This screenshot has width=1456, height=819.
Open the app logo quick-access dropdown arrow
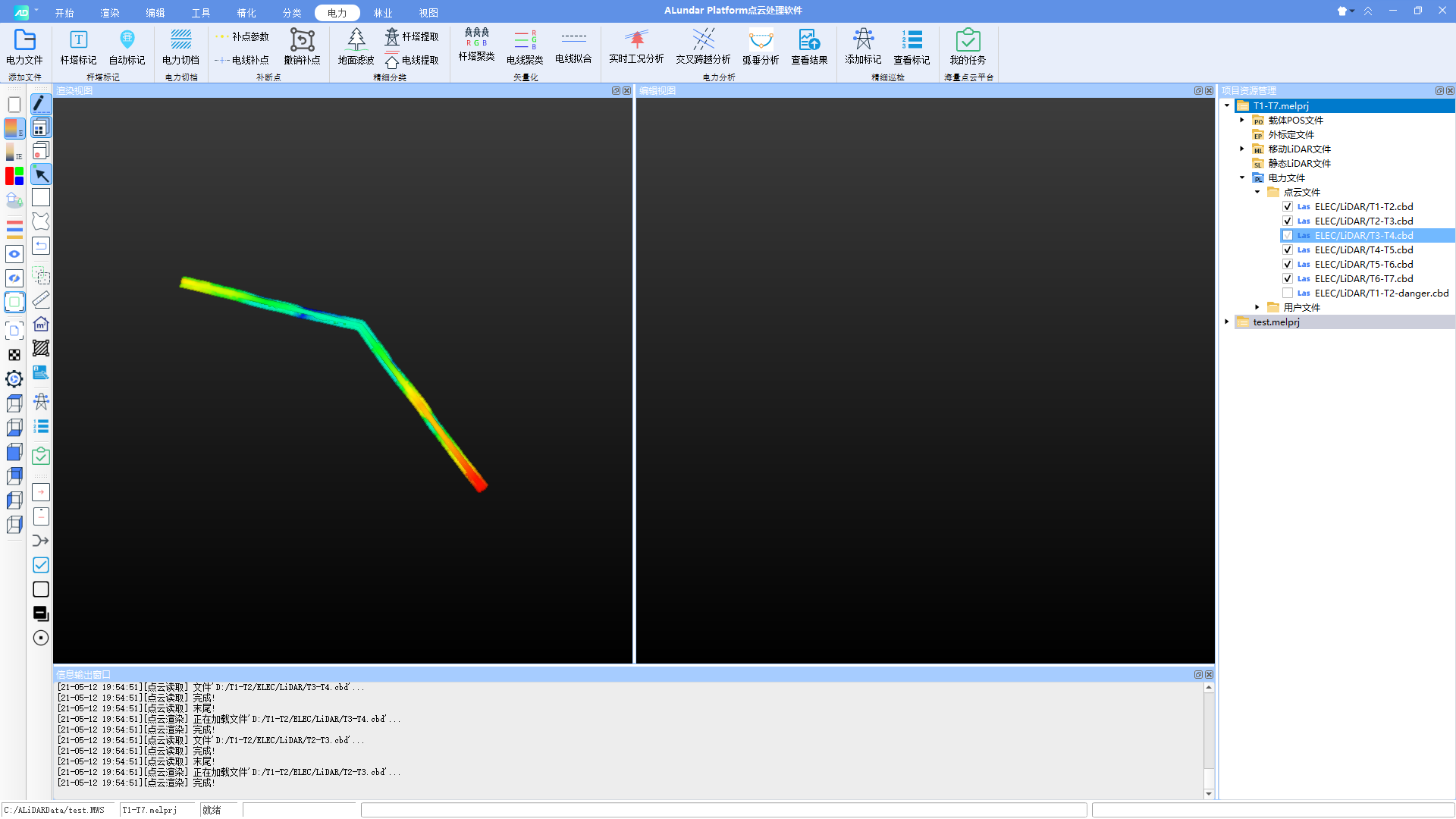pos(36,11)
